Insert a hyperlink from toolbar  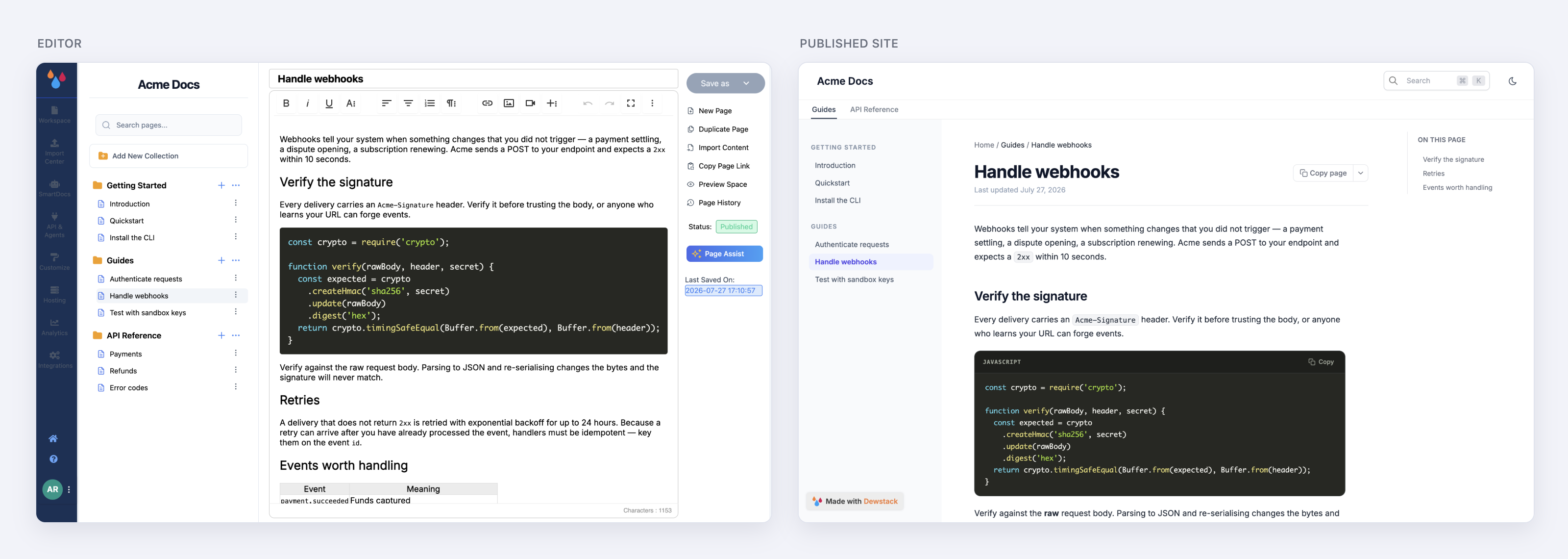click(x=487, y=103)
